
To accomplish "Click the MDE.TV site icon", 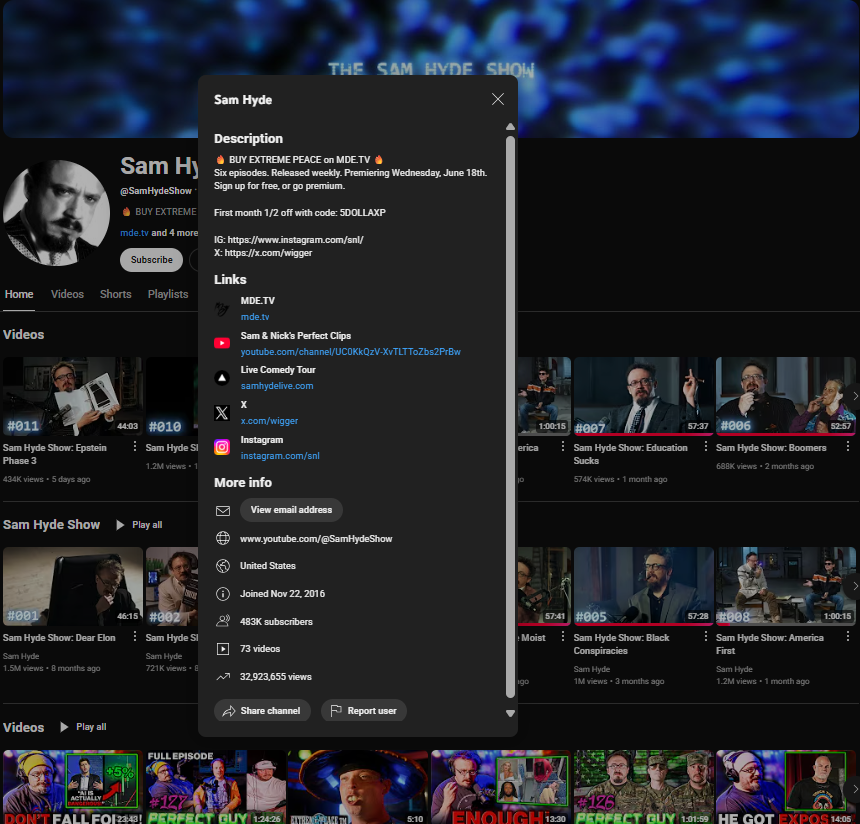I will [221, 308].
